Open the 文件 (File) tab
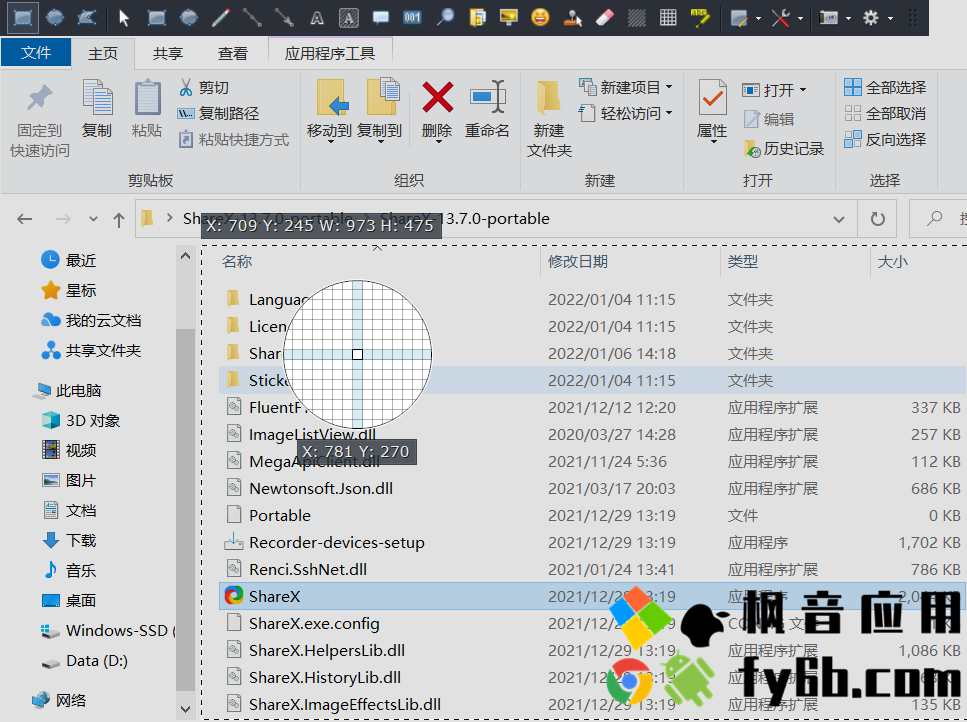The height and width of the screenshot is (722, 967). (36, 53)
